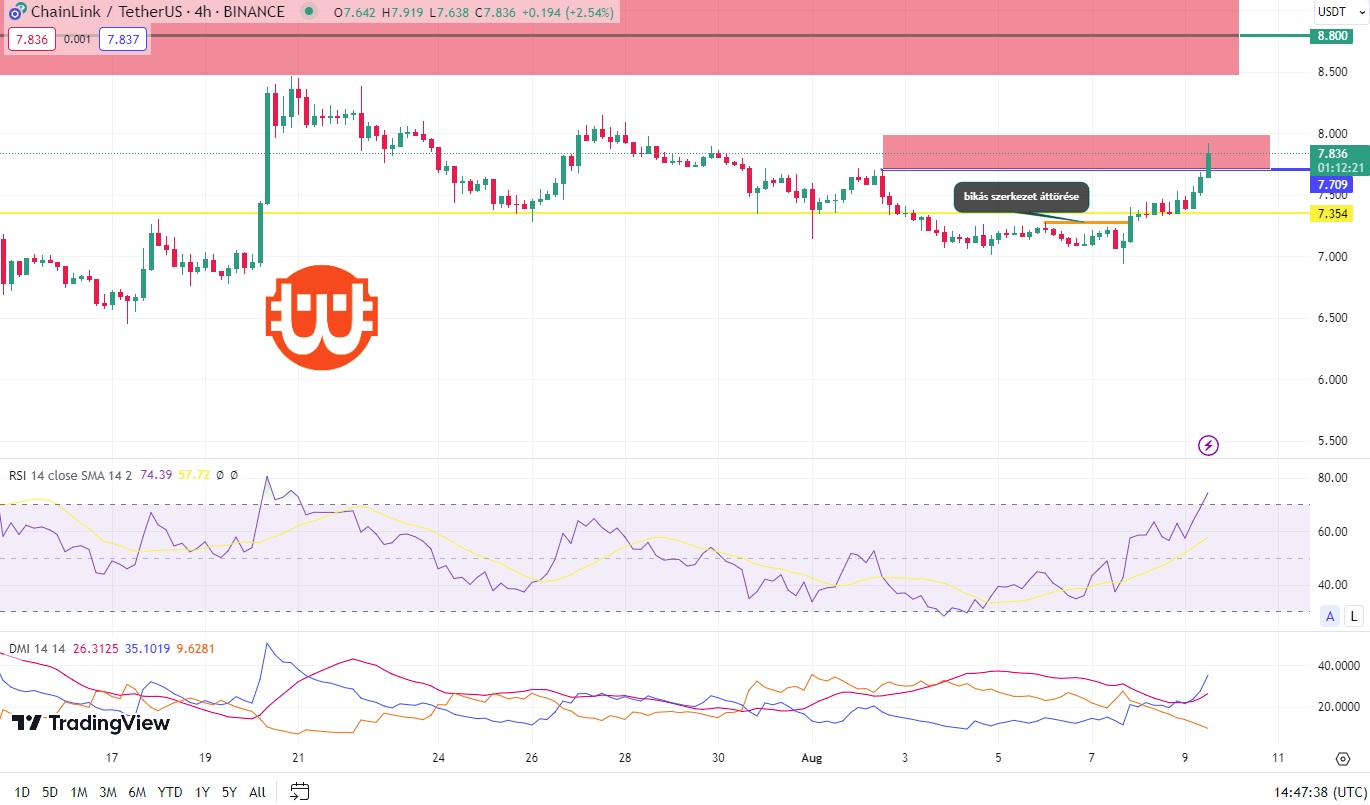Viewport: 1370px width, 805px height.
Task: Select the 3M time range
Action: (107, 792)
